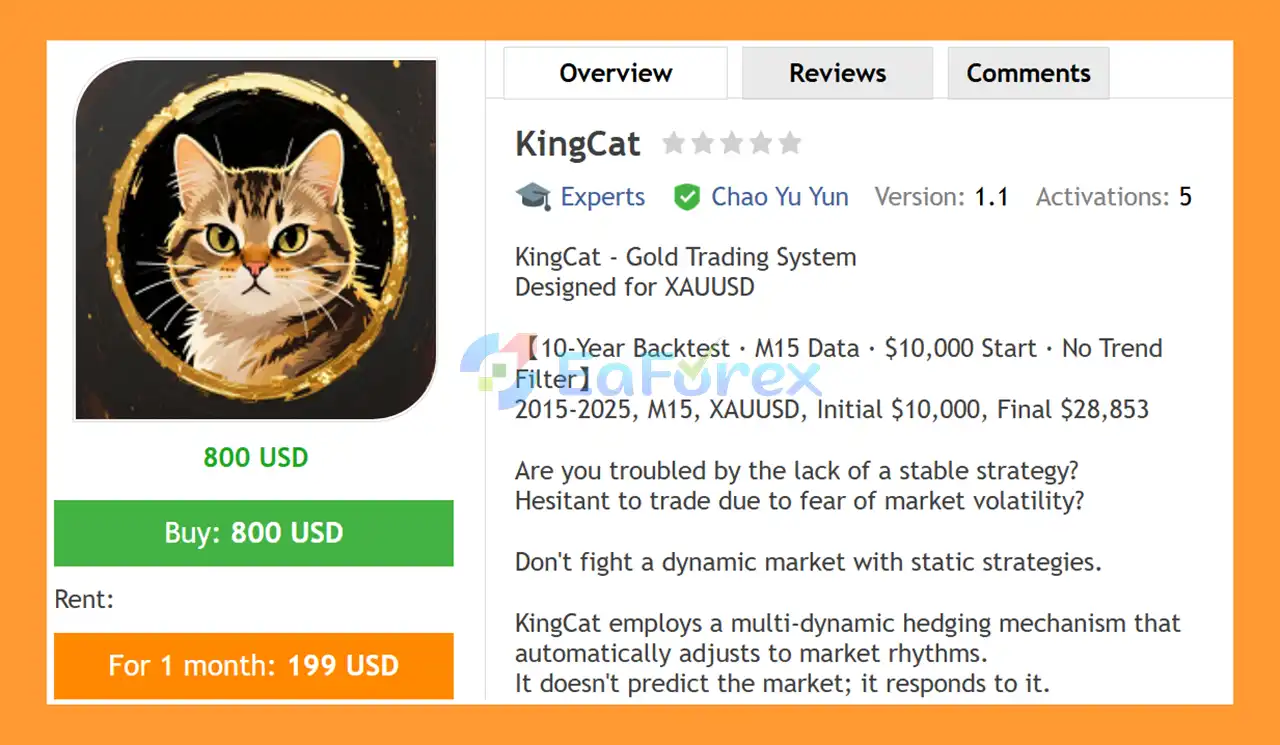This screenshot has height=745, width=1280.
Task: Click the first rating star
Action: coord(674,144)
